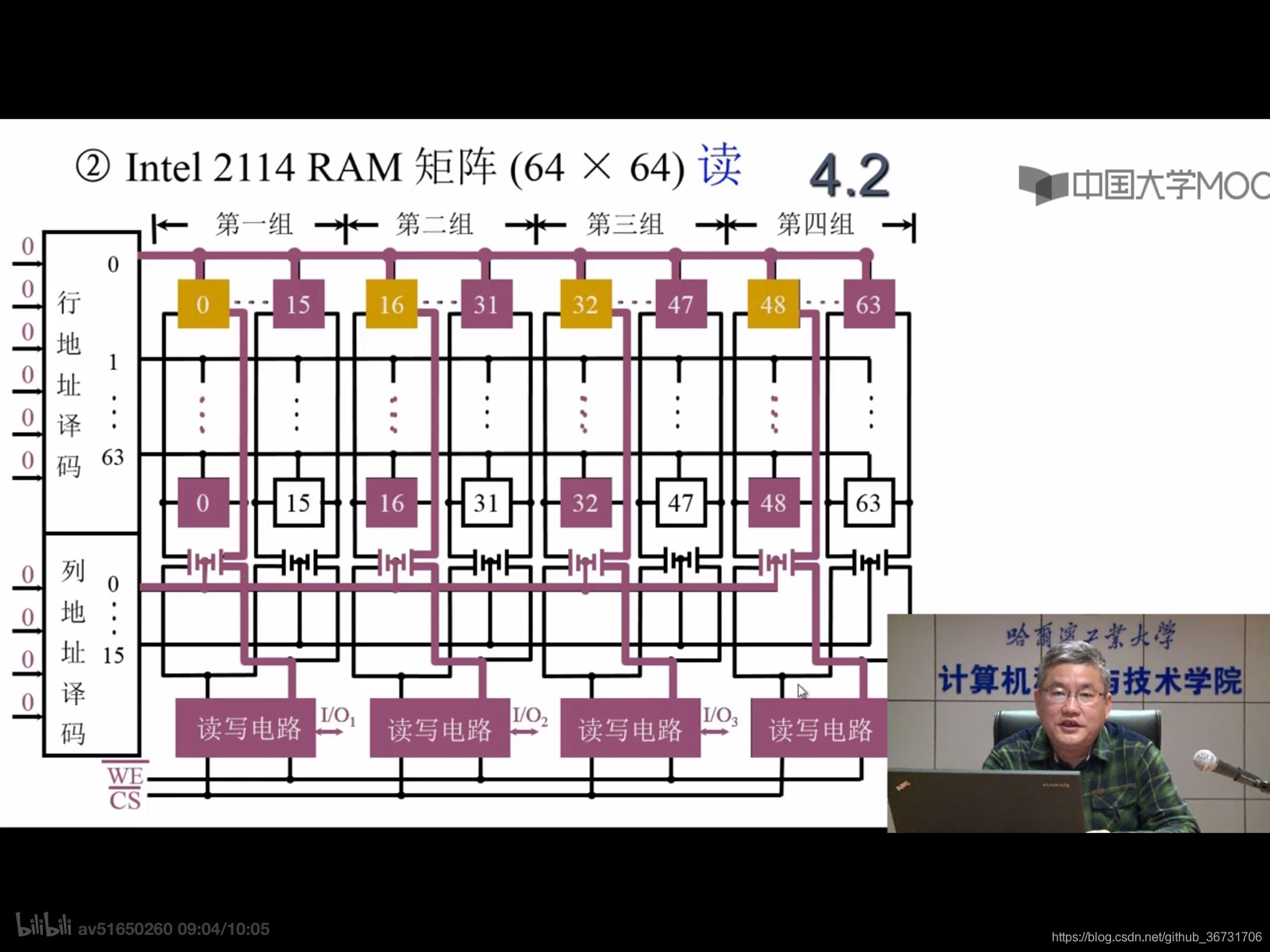This screenshot has height=952, width=1270.
Task: Click the 列地址译码 column decoder box
Action: pyautogui.click(x=92, y=645)
